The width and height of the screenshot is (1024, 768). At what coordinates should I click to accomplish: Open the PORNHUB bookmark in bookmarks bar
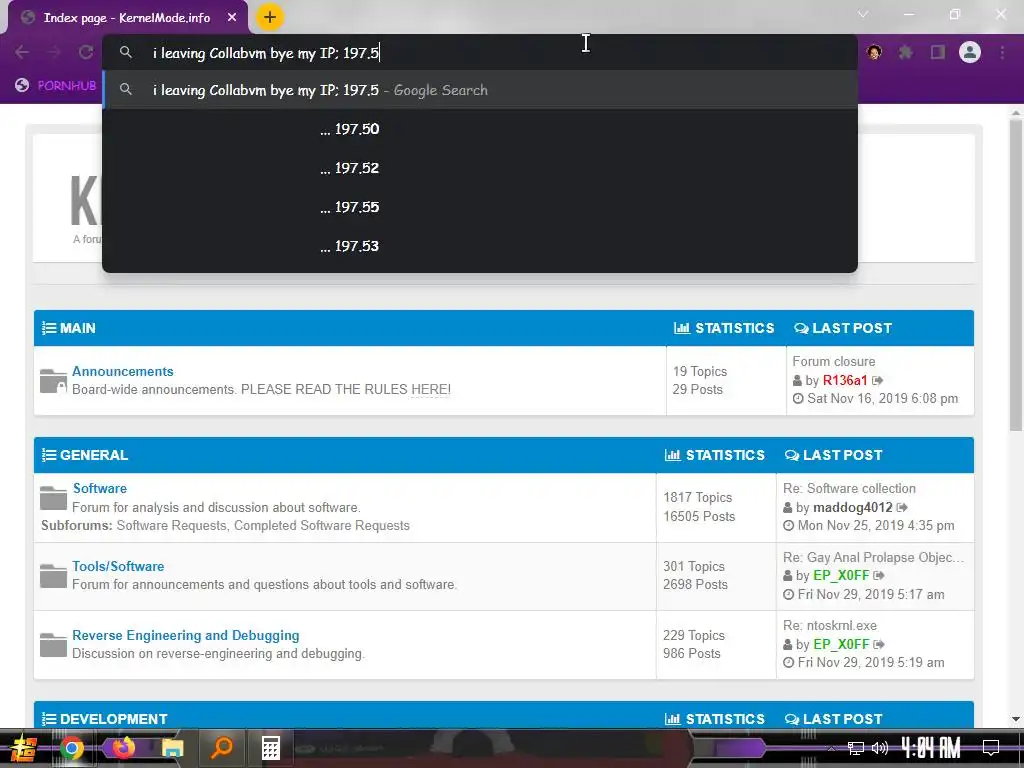click(x=56, y=86)
